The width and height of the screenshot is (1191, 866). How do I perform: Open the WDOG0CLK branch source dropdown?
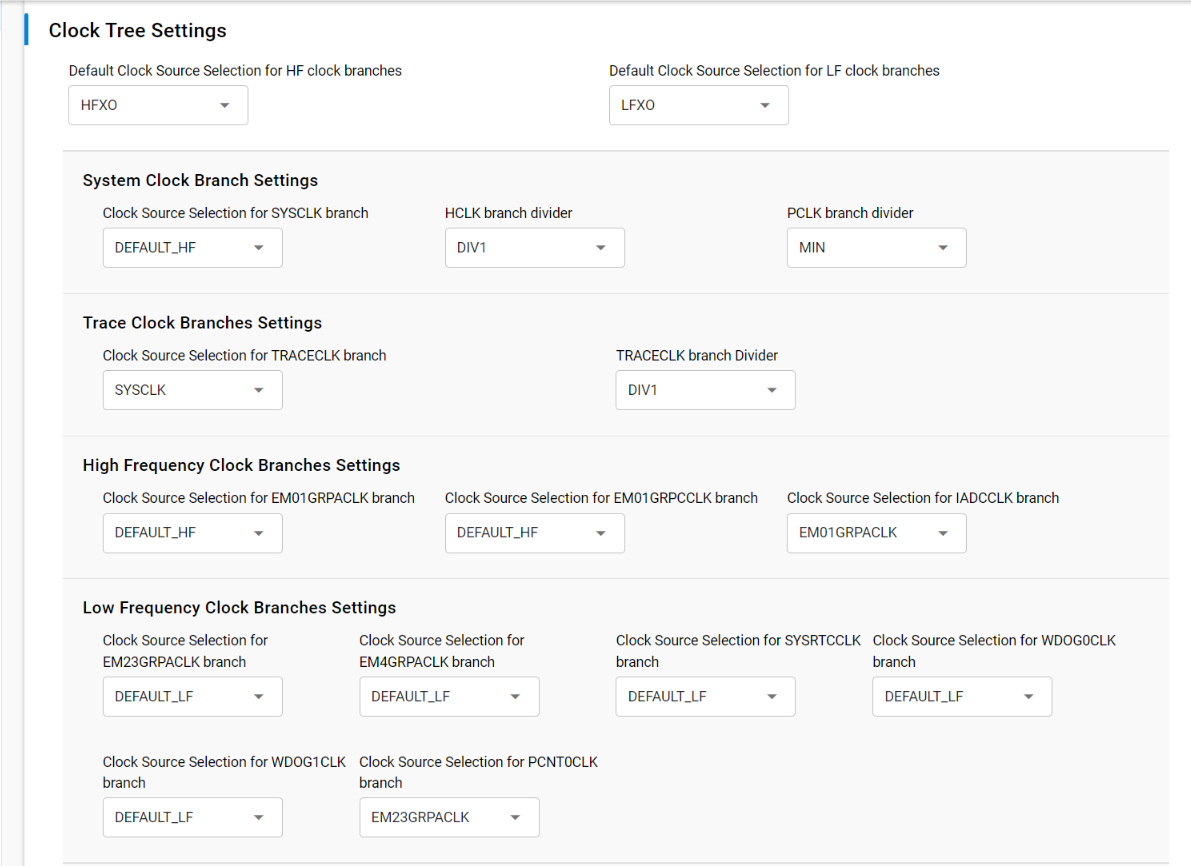[x=961, y=696]
